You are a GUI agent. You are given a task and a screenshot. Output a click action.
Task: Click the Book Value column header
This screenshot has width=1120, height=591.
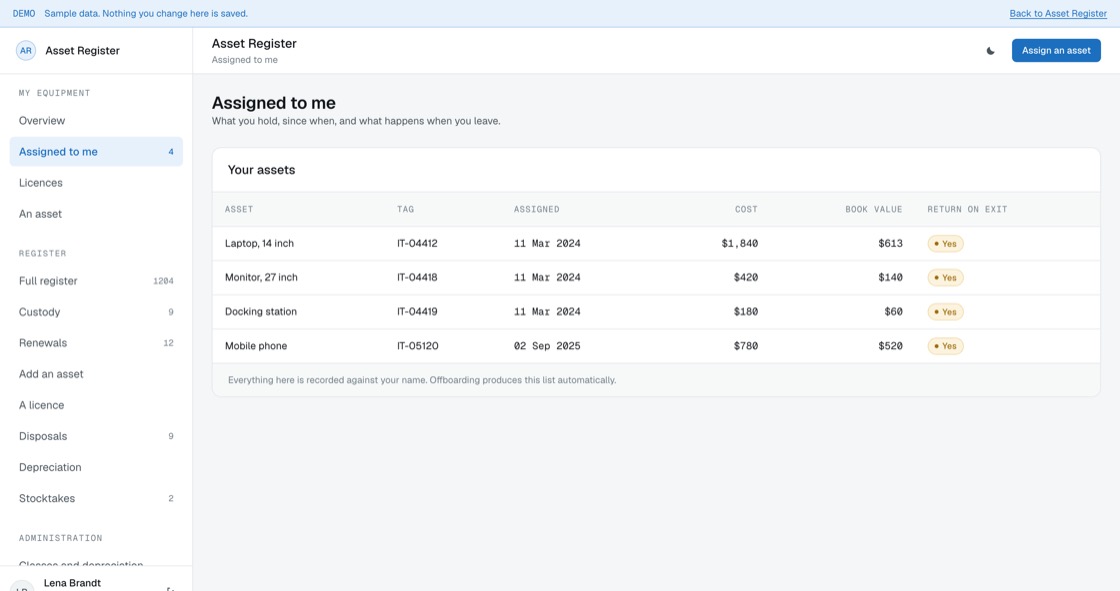[874, 209]
